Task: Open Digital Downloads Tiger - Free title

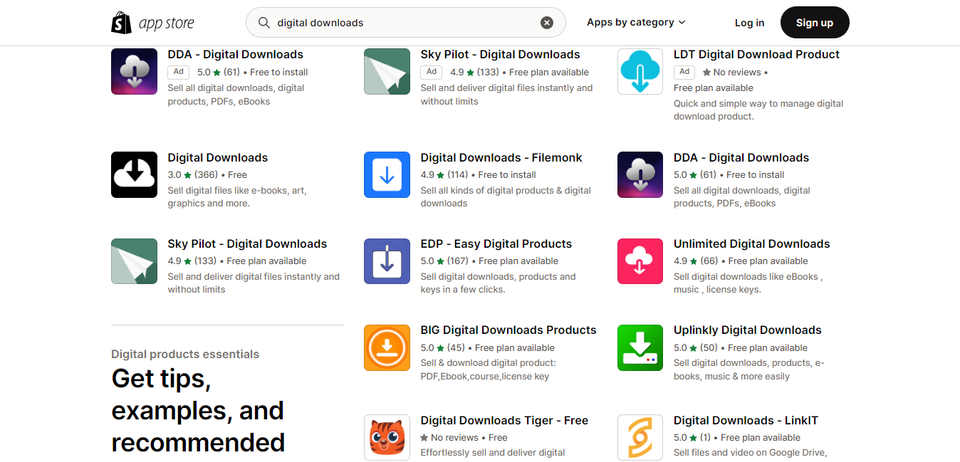Action: [504, 420]
